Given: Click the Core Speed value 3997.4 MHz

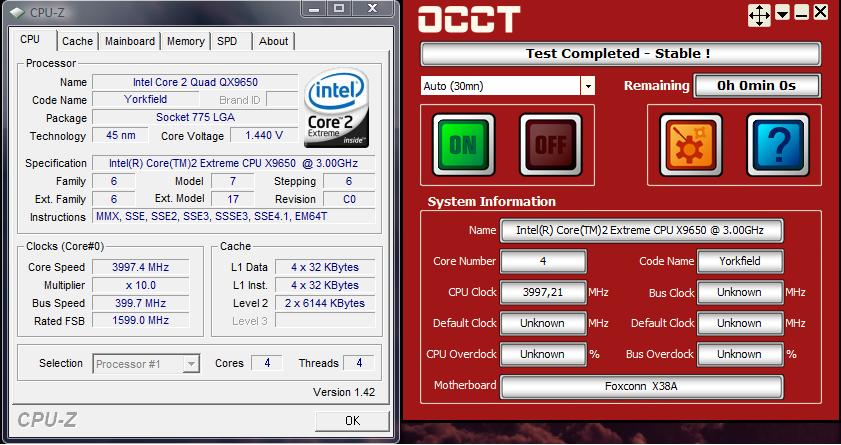Looking at the screenshot, I should (141, 267).
